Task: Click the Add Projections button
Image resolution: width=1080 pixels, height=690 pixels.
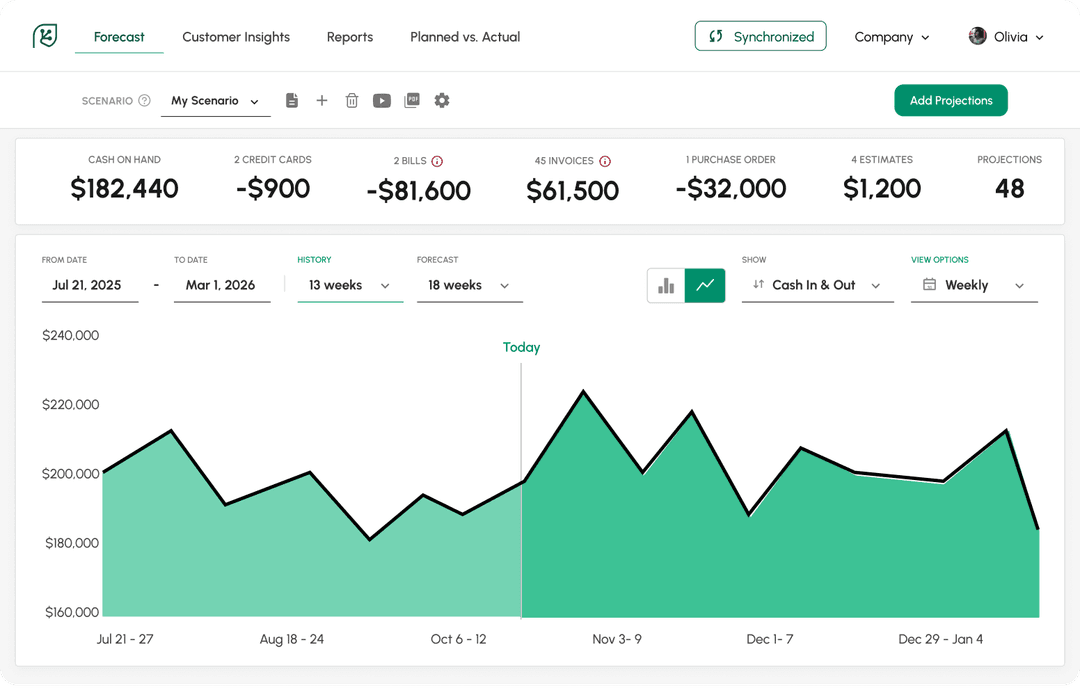Action: point(951,101)
